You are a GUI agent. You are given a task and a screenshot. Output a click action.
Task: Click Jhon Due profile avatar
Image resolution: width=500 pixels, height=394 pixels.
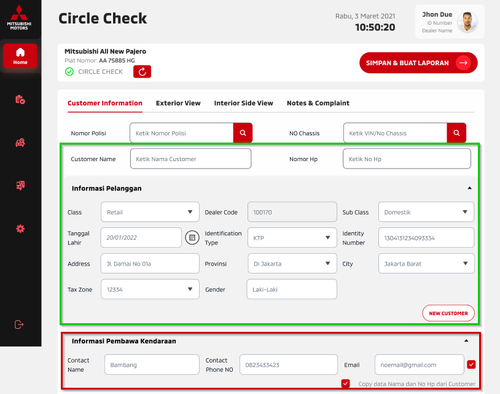click(467, 22)
